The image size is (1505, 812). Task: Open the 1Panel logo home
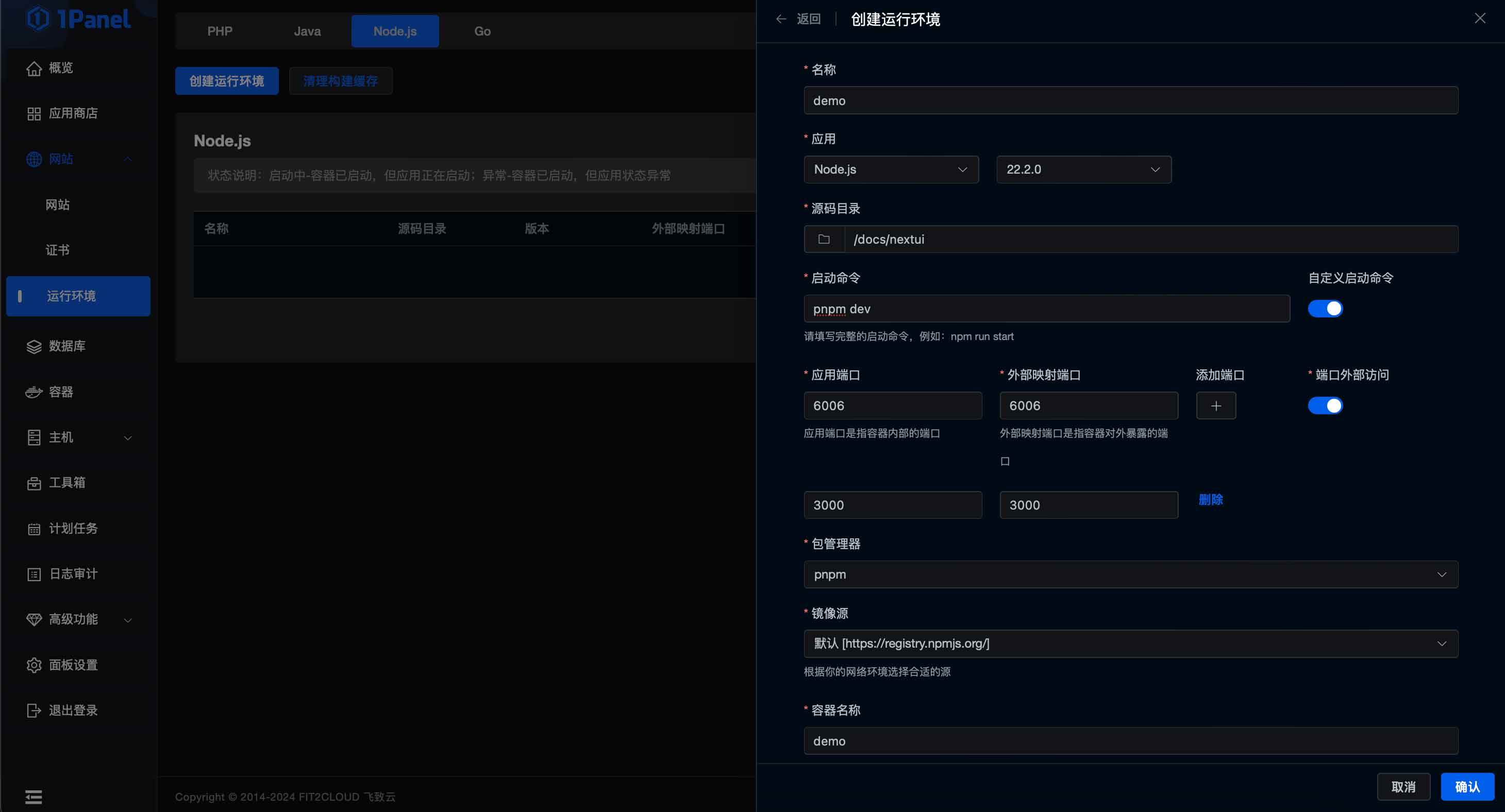pos(78,19)
